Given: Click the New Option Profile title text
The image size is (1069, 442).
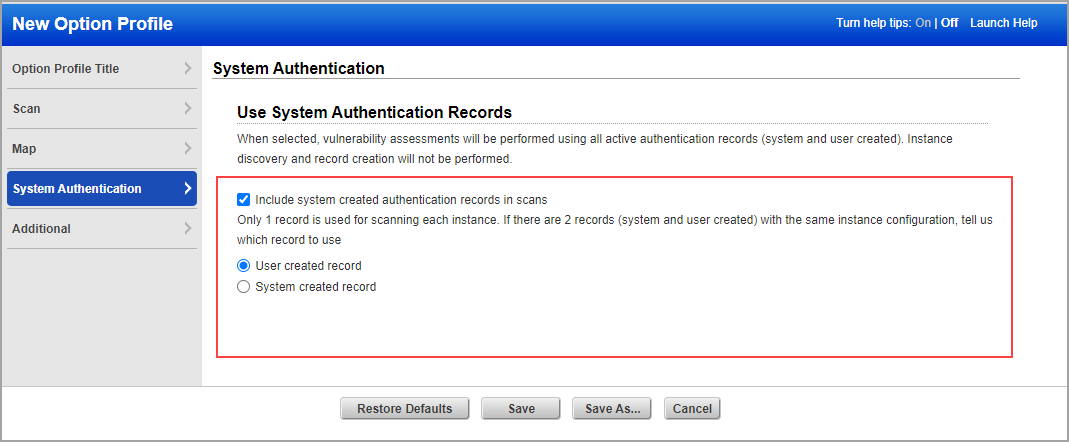Looking at the screenshot, I should 93,24.
